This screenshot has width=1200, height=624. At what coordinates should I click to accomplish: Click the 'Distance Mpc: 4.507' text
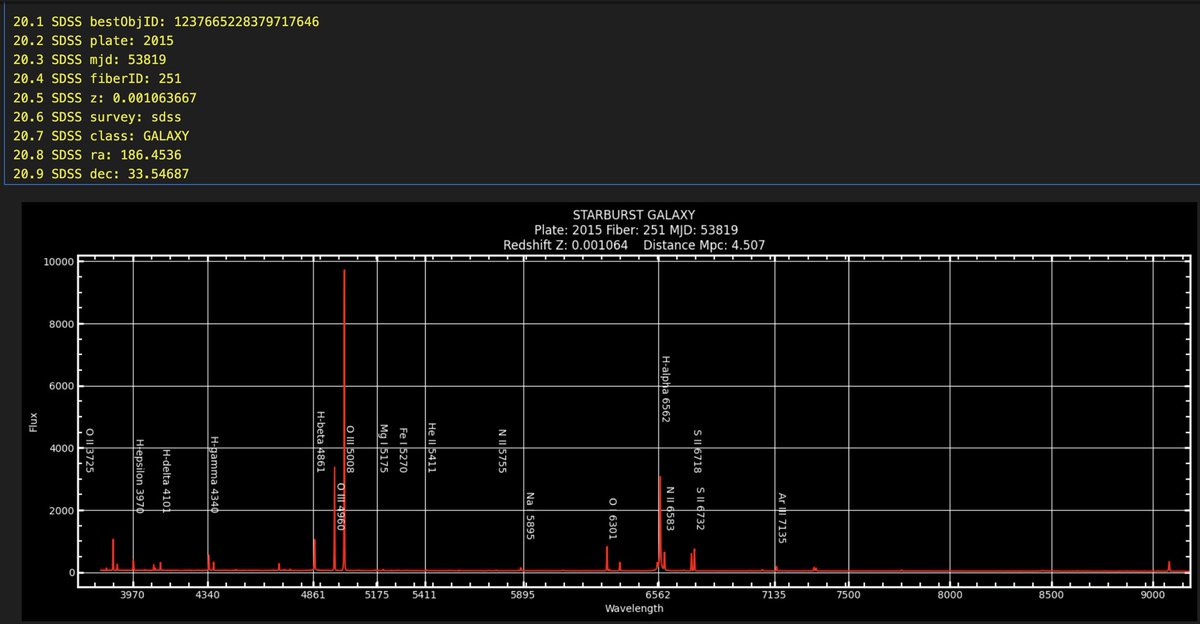coord(705,245)
